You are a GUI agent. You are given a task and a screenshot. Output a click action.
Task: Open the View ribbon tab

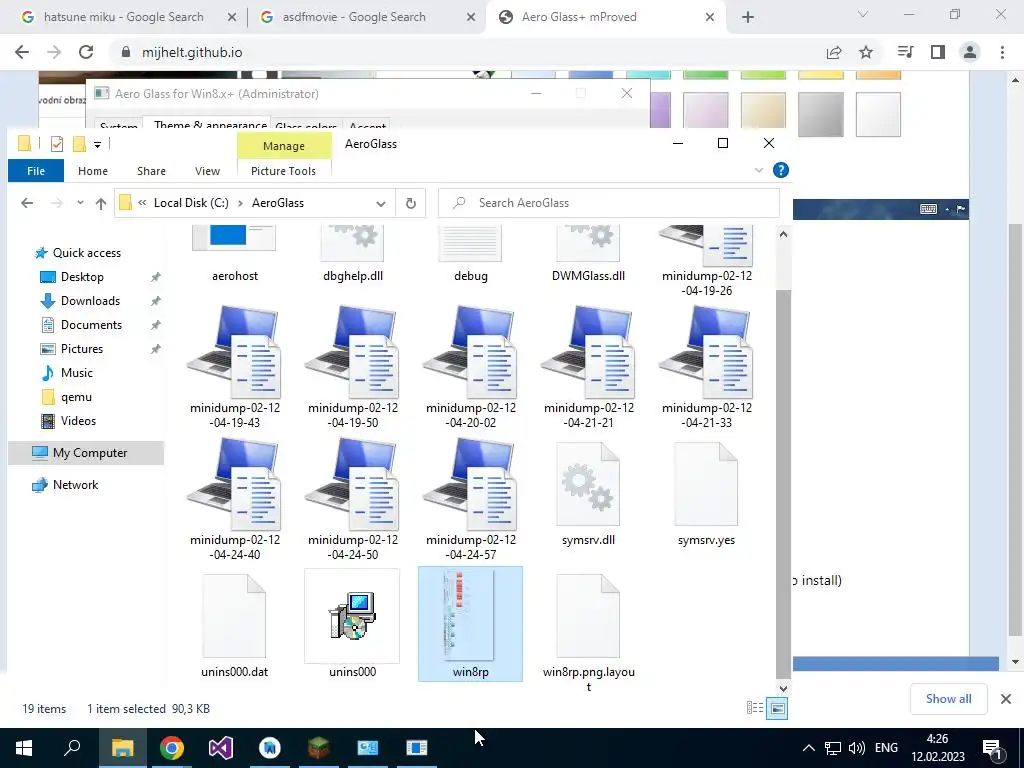tap(207, 171)
